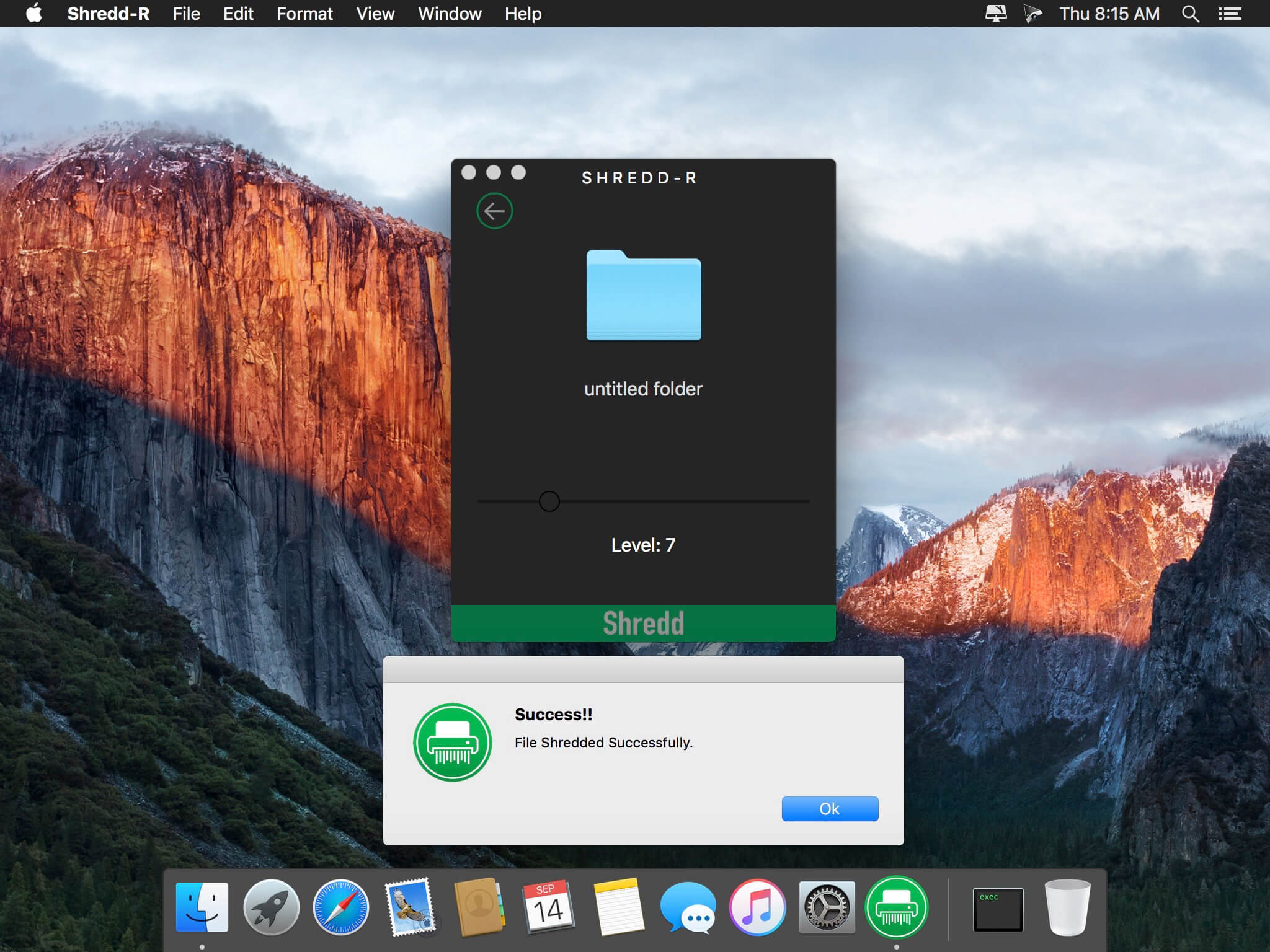1270x952 pixels.
Task: Open the Shredd-R application menu
Action: tap(108, 14)
